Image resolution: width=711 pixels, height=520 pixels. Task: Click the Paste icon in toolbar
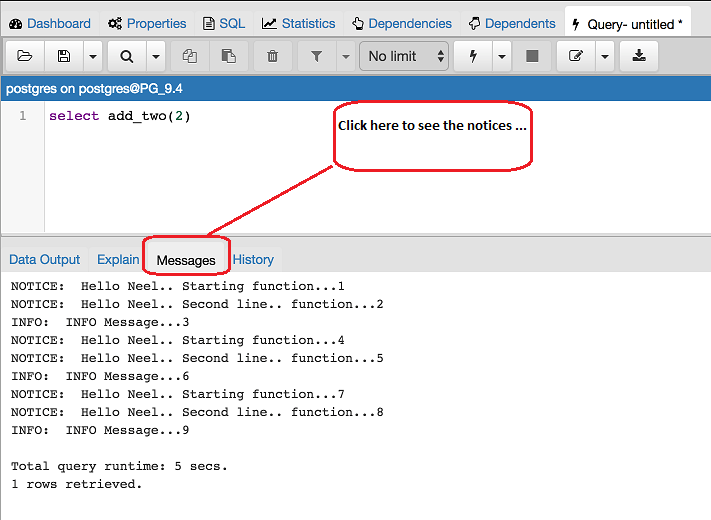click(x=229, y=56)
